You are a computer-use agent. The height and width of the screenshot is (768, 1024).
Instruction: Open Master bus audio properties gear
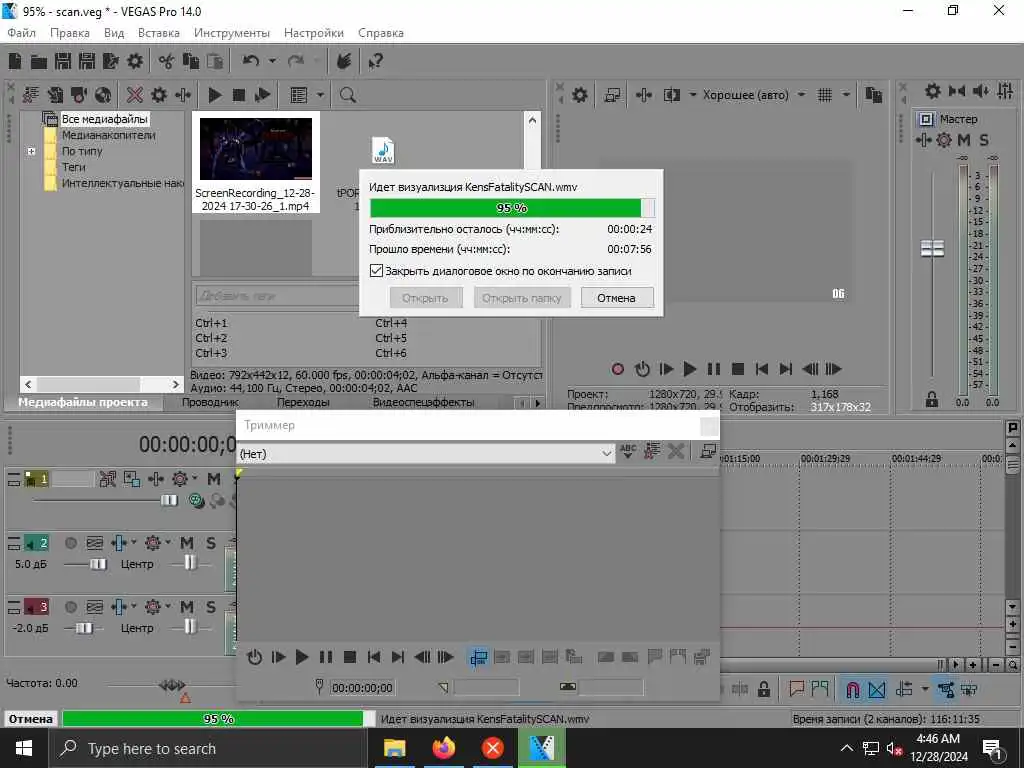coord(933,91)
